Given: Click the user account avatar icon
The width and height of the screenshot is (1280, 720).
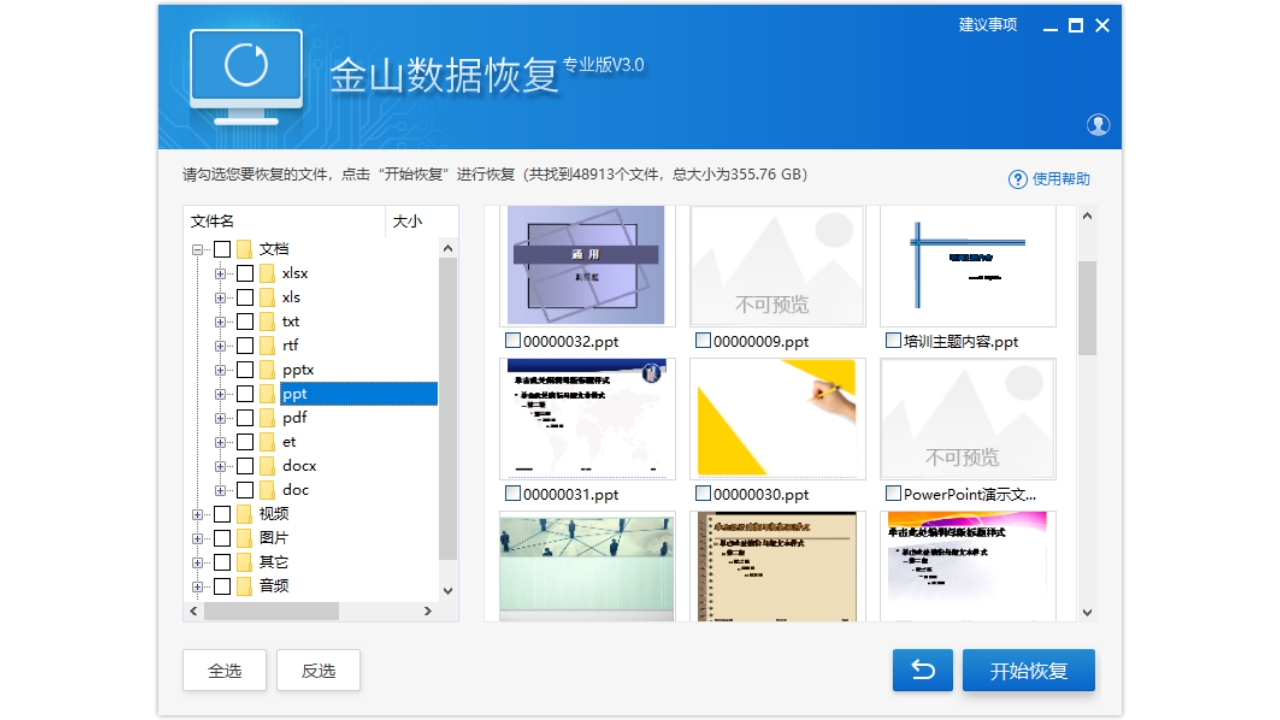Looking at the screenshot, I should click(1098, 125).
